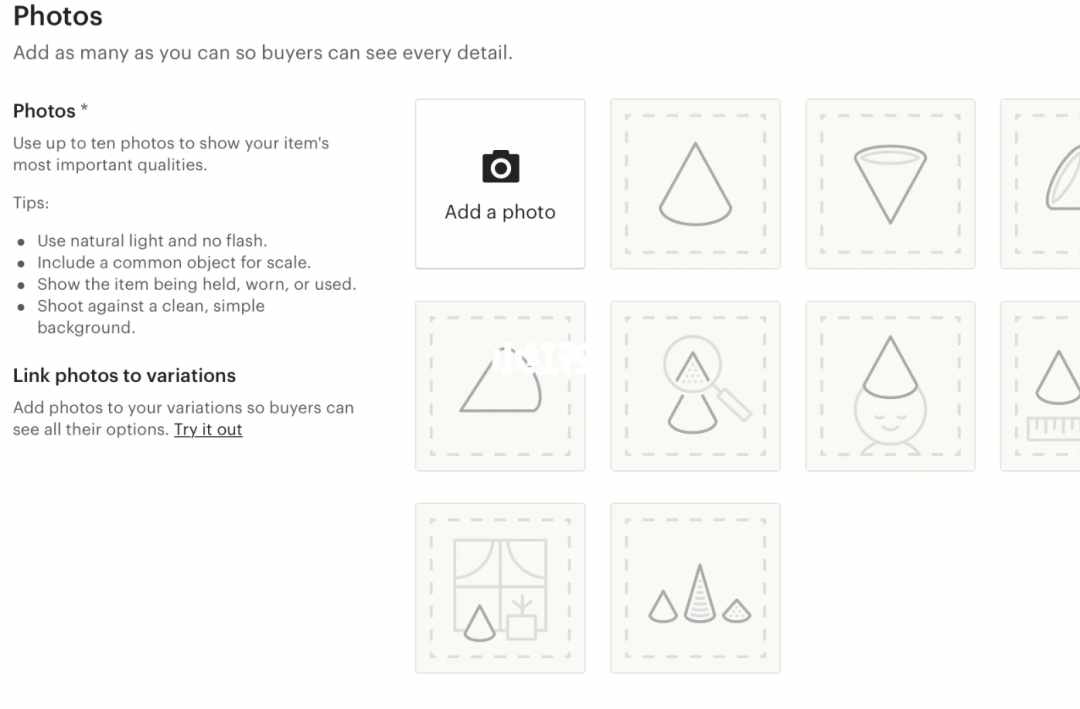
Task: Click the 'Use natural light and no flash' tip
Action: tap(152, 240)
